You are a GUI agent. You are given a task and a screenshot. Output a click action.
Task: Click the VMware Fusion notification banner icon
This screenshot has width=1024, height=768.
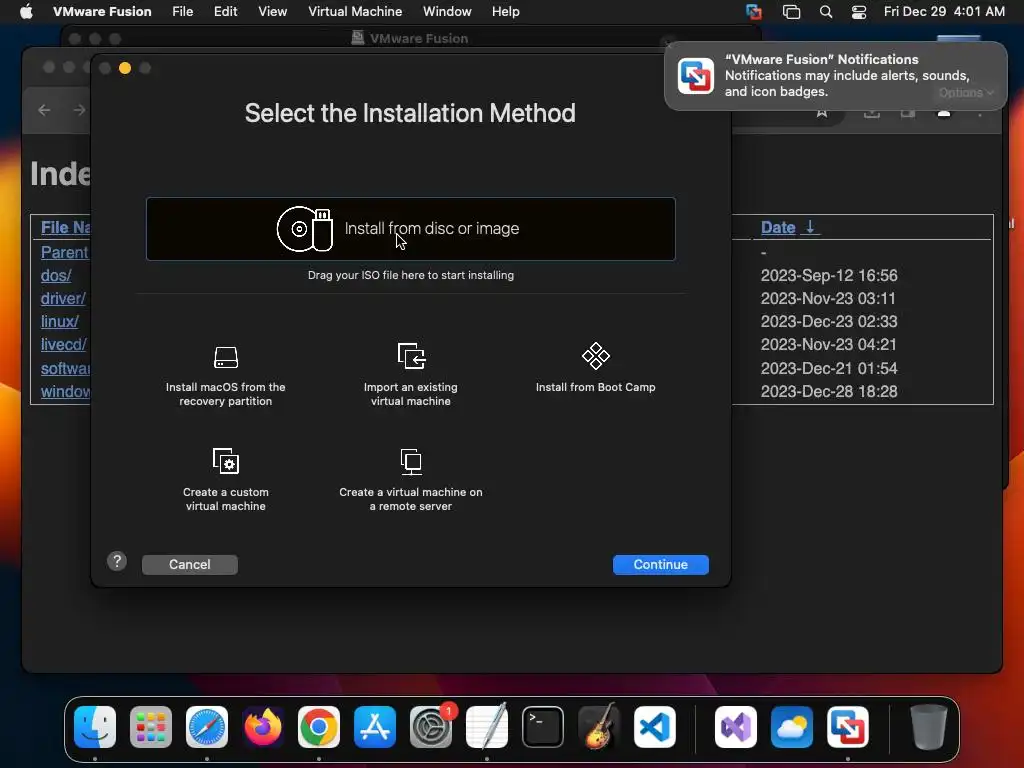coord(696,76)
